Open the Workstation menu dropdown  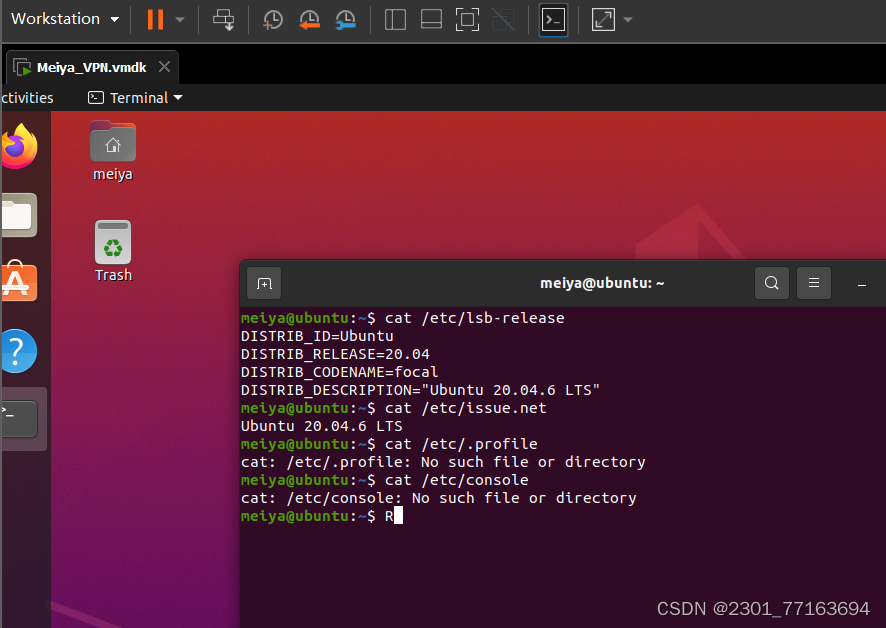[x=65, y=19]
